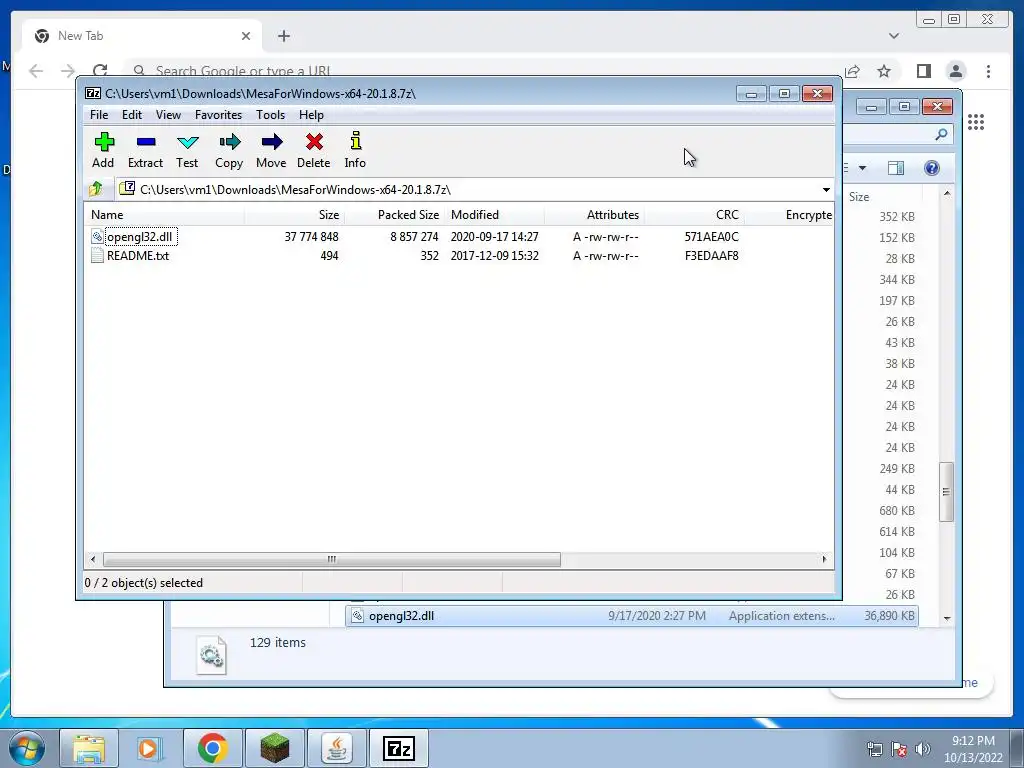Screen dimensions: 1024x768
Task: Click the 571AEA0C CRC value
Action: [x=711, y=237]
